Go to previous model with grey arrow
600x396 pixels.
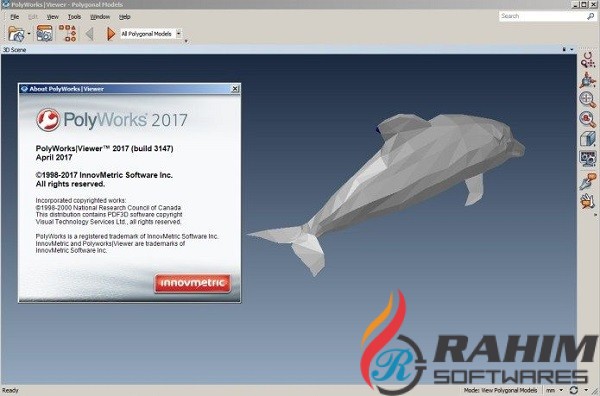click(x=90, y=34)
